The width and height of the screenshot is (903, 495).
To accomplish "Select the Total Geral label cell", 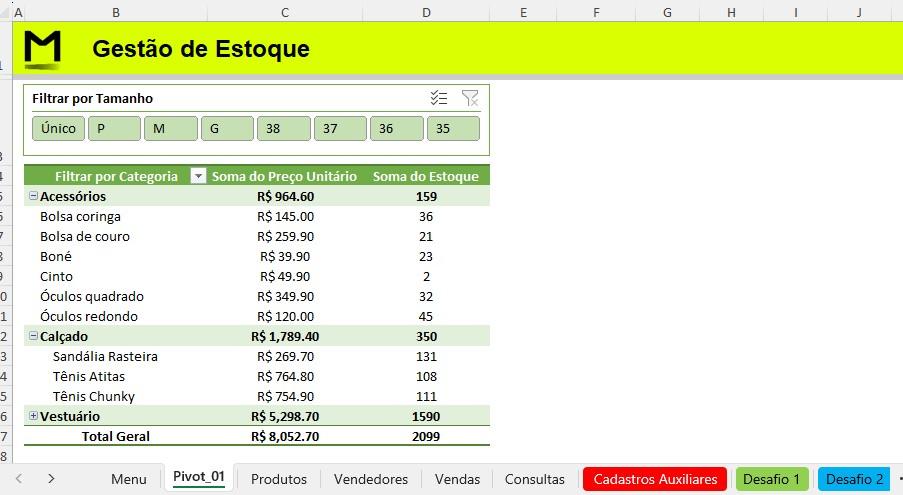I will coord(116,436).
